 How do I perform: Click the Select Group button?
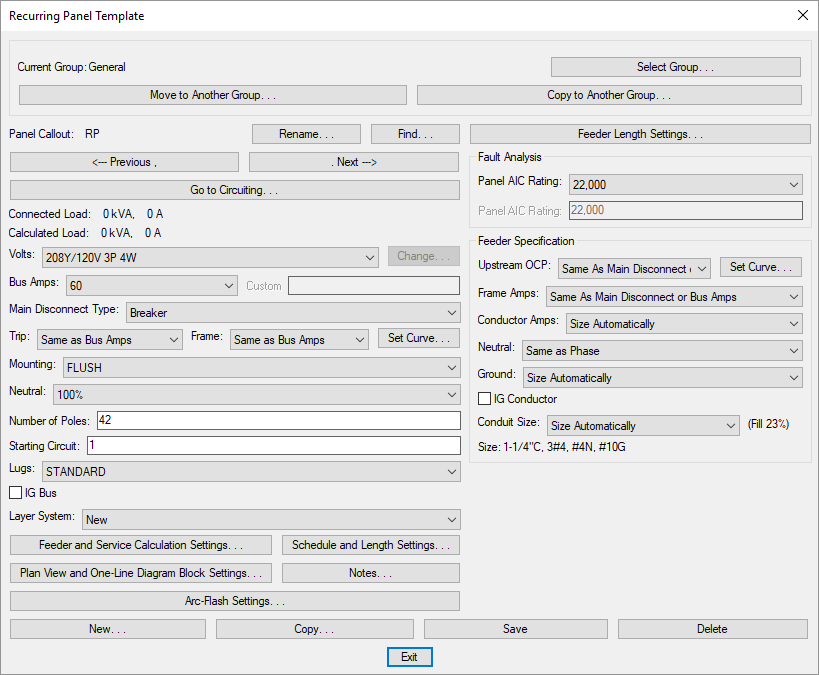click(675, 67)
